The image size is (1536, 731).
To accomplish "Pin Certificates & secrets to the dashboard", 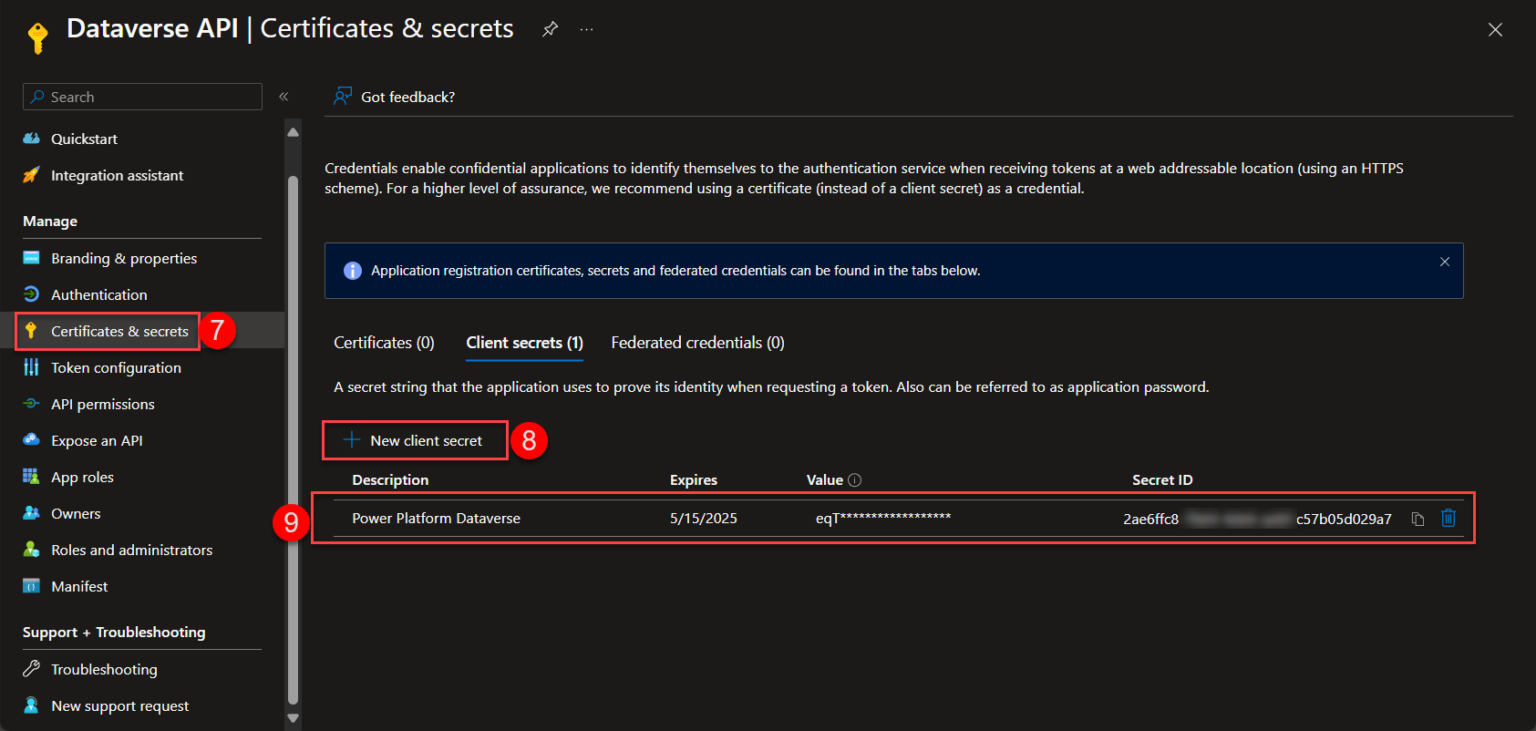I will (x=549, y=29).
